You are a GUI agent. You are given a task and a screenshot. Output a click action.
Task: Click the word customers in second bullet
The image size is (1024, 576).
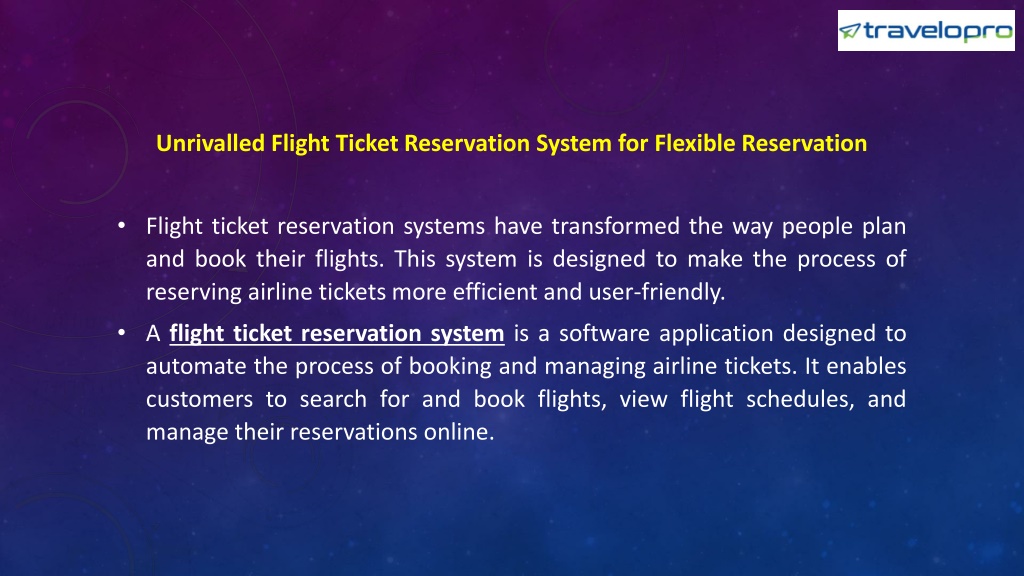(199, 399)
